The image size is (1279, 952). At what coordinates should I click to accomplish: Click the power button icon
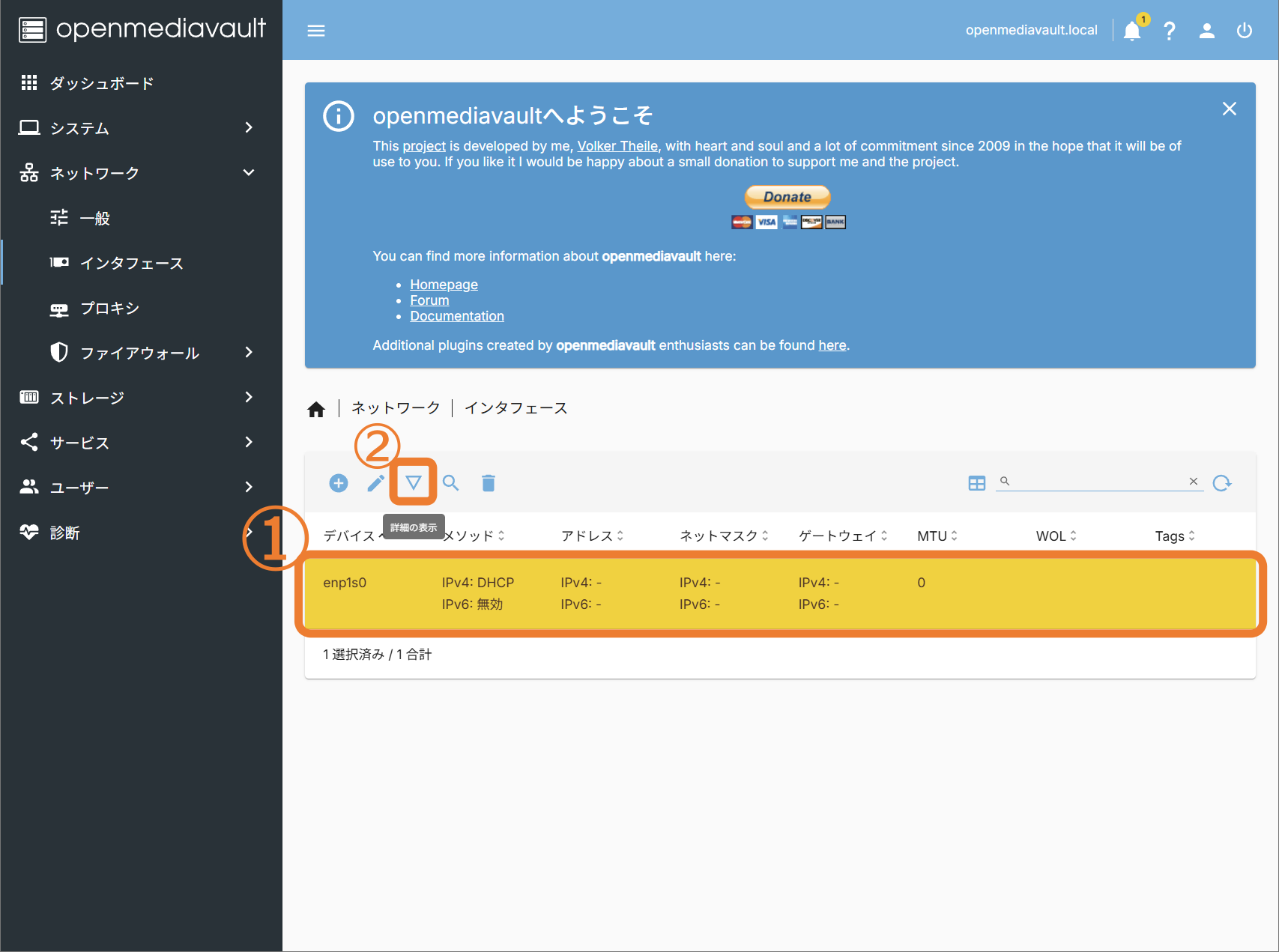tap(1244, 31)
